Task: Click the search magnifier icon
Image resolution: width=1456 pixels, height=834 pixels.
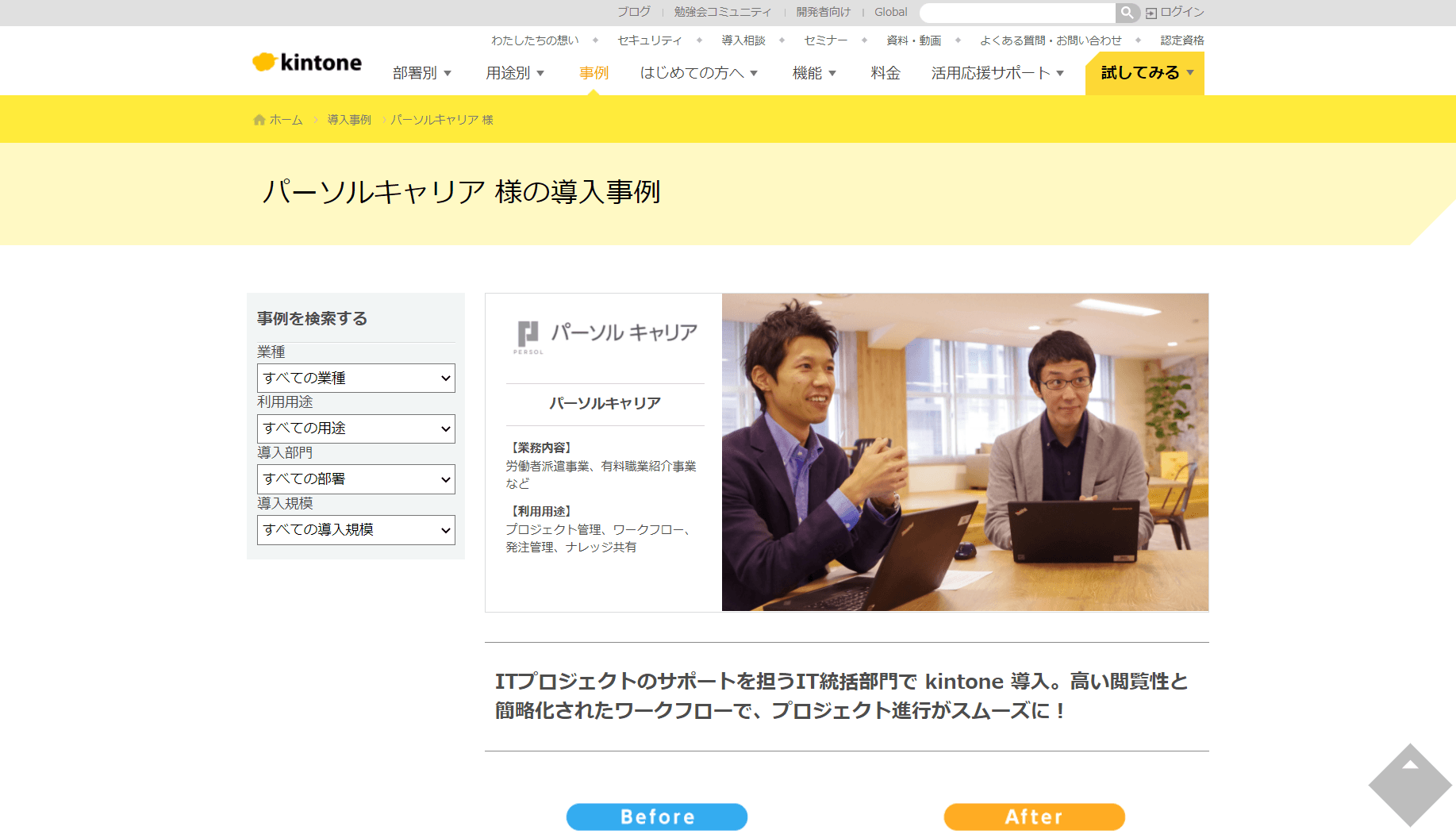Action: pyautogui.click(x=1127, y=13)
